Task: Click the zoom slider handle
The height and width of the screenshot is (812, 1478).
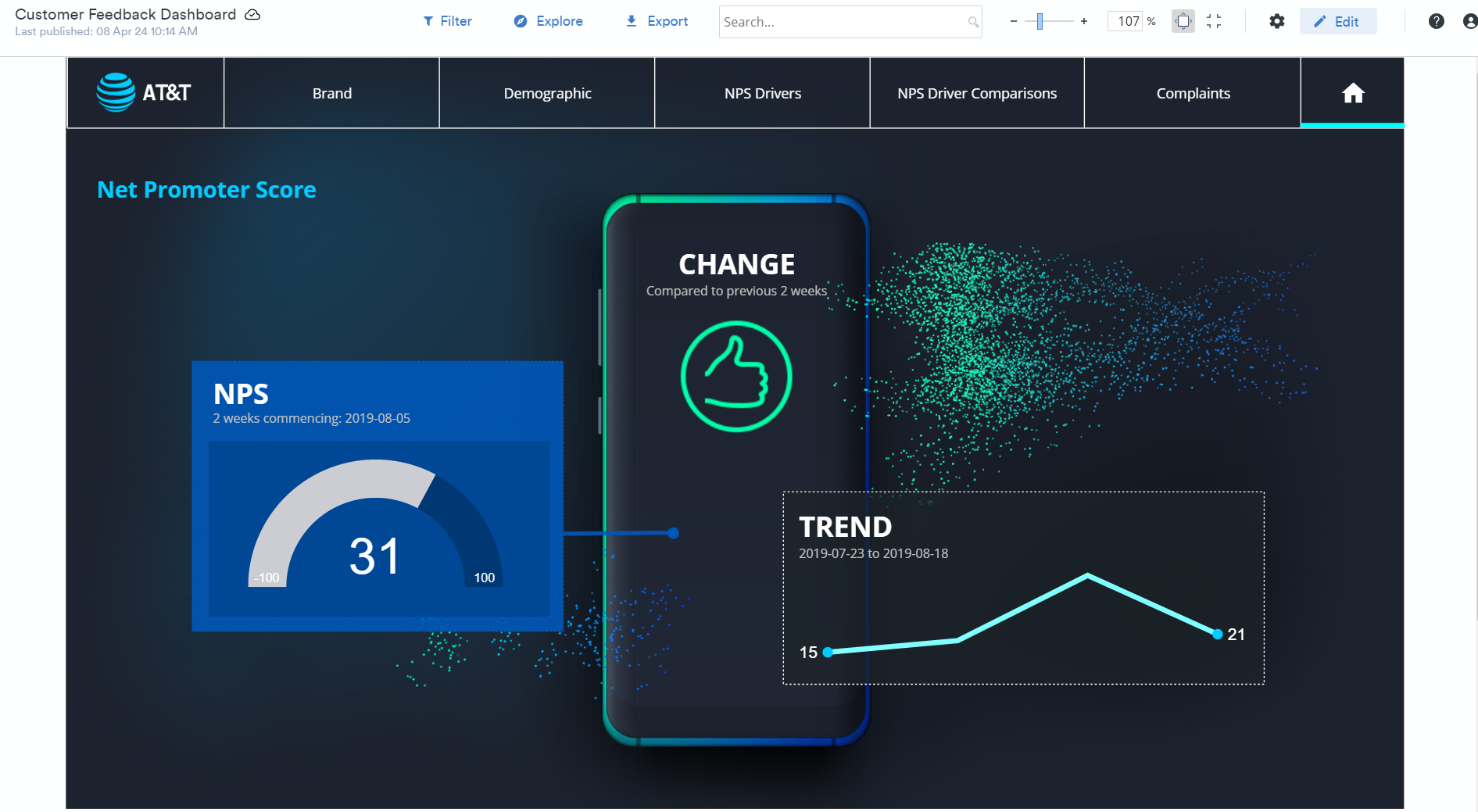Action: click(1040, 22)
